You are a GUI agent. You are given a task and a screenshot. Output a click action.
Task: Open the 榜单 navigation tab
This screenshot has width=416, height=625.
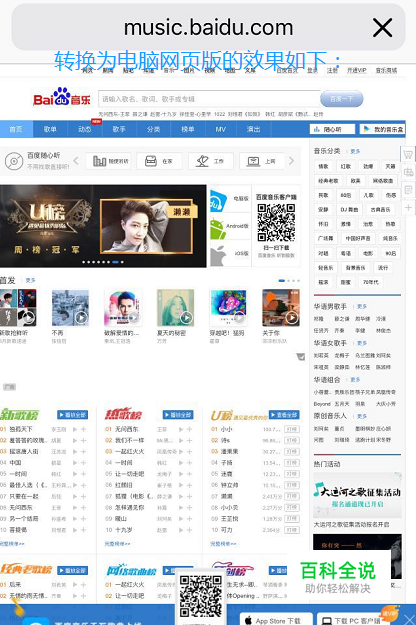tap(188, 129)
